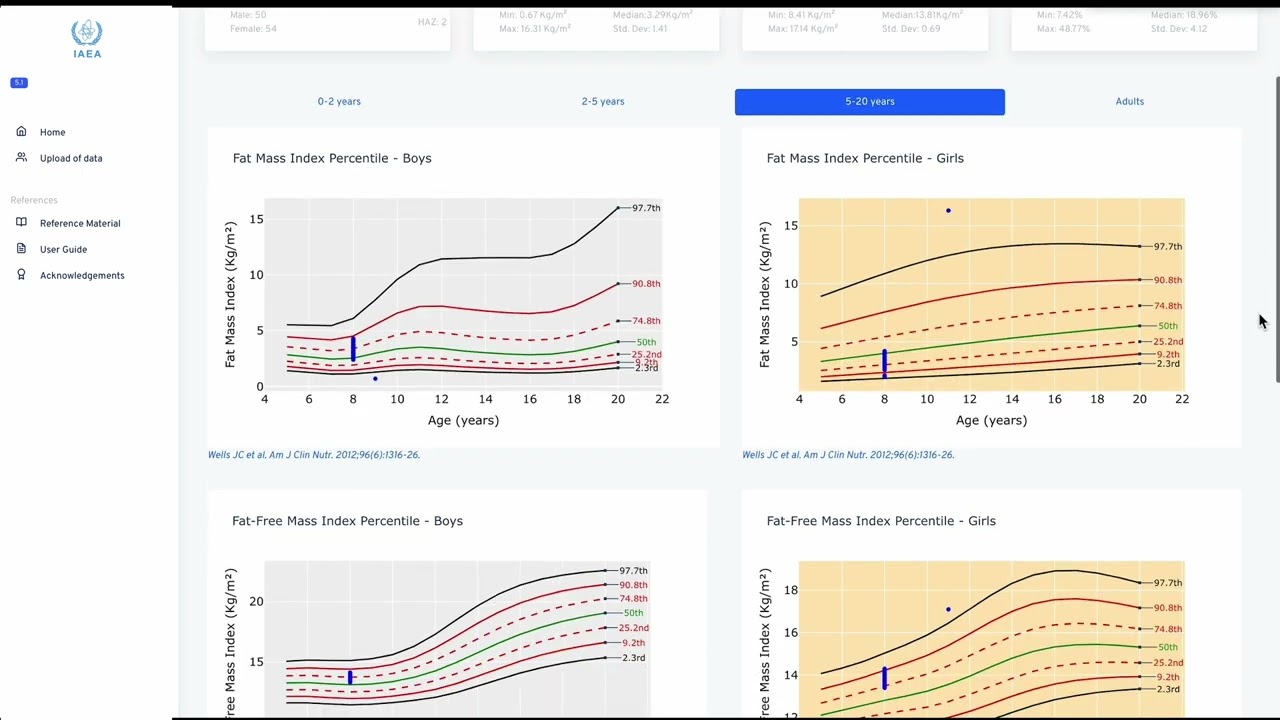Click the 'References' sidebar section heading

pos(34,200)
